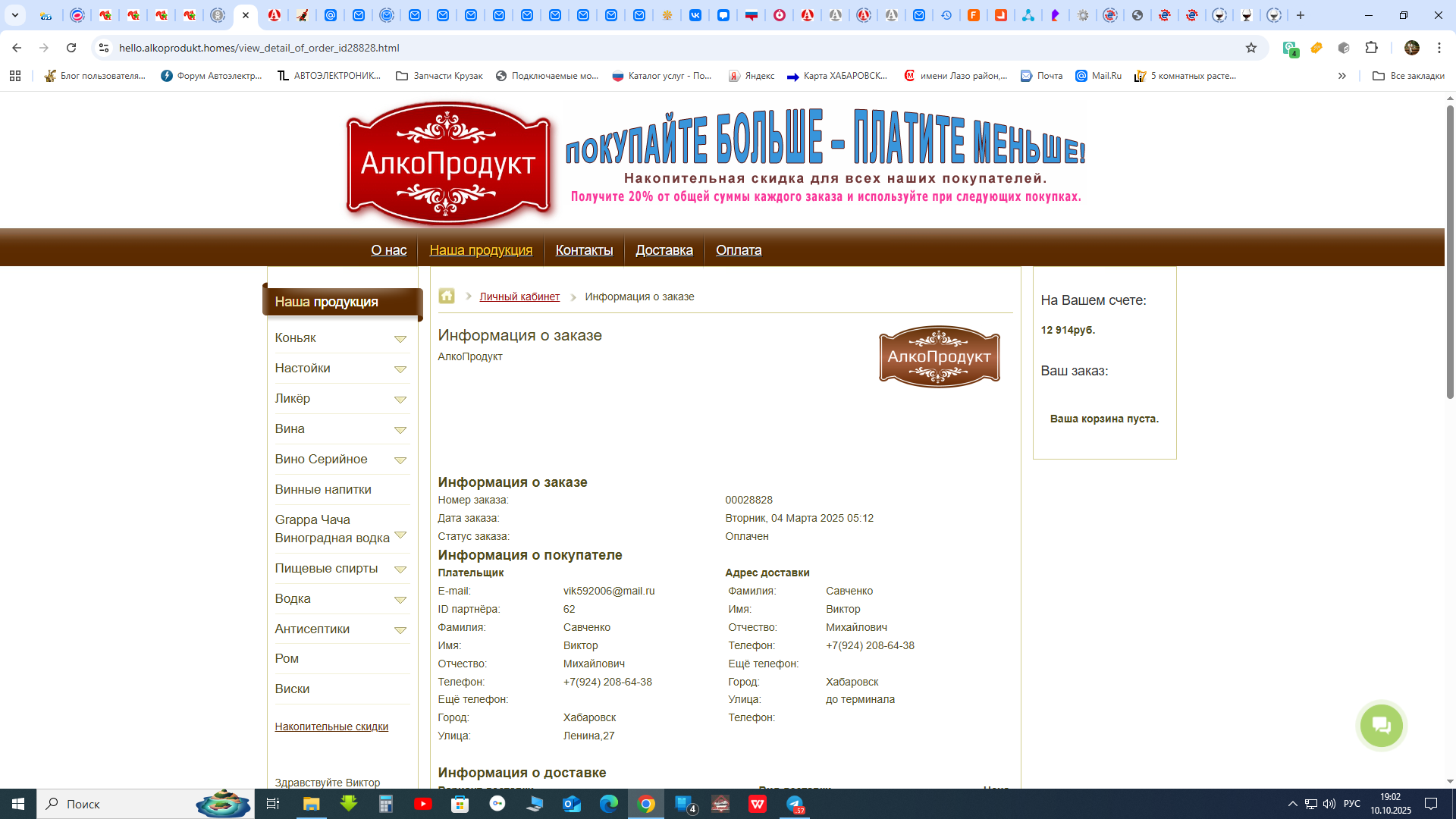Open YouTube icon in the taskbar
The image size is (1456, 819).
point(423,804)
